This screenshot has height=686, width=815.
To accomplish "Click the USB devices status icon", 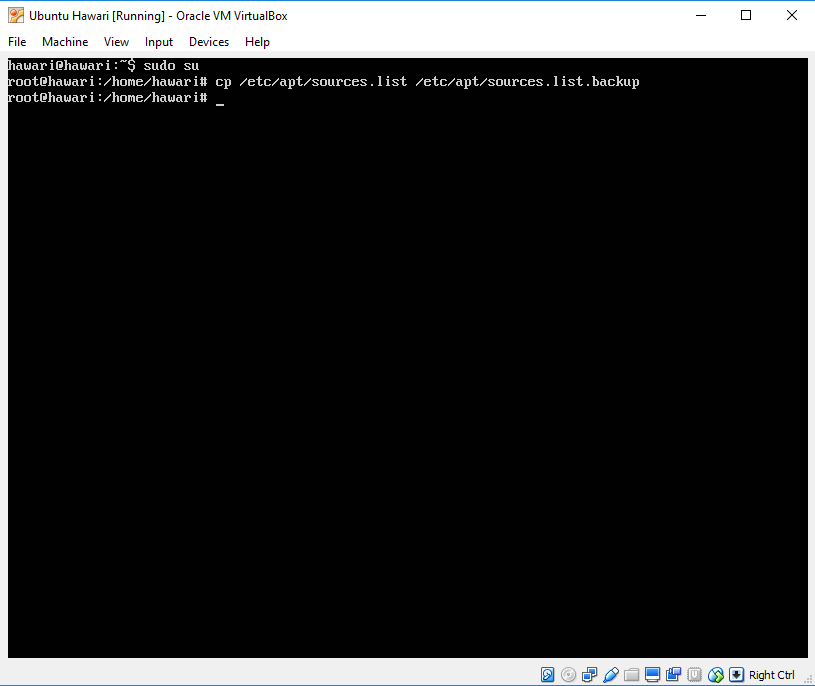I will [x=694, y=674].
